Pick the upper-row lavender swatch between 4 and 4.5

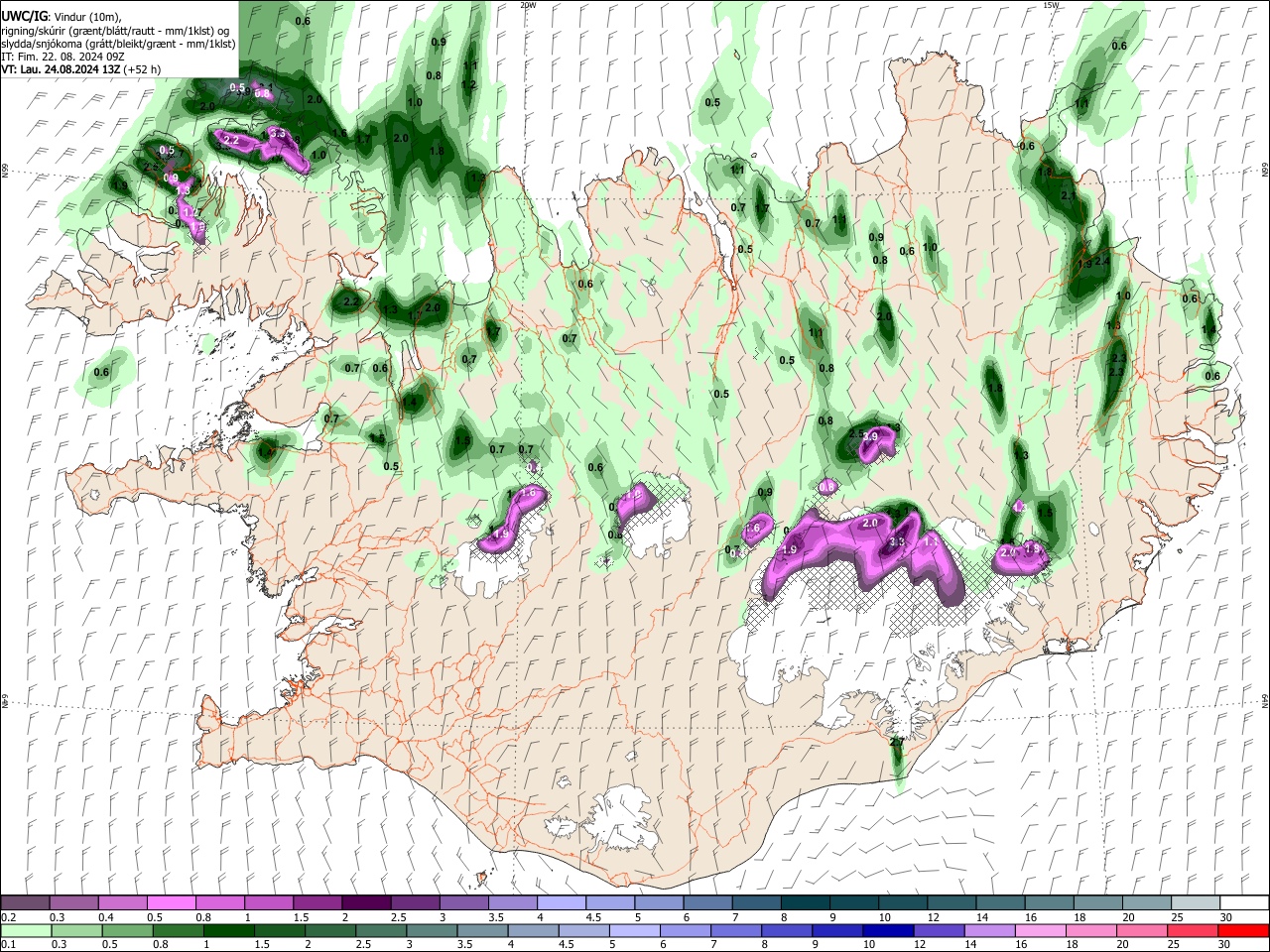tap(560, 903)
